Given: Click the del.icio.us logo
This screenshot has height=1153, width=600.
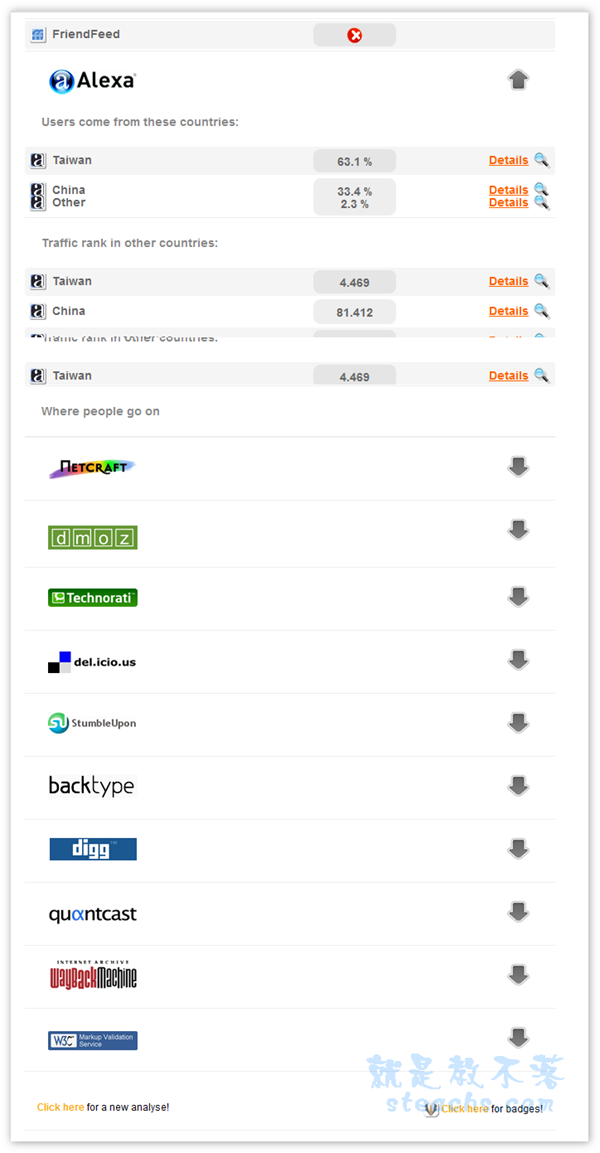Looking at the screenshot, I should click(x=92, y=661).
